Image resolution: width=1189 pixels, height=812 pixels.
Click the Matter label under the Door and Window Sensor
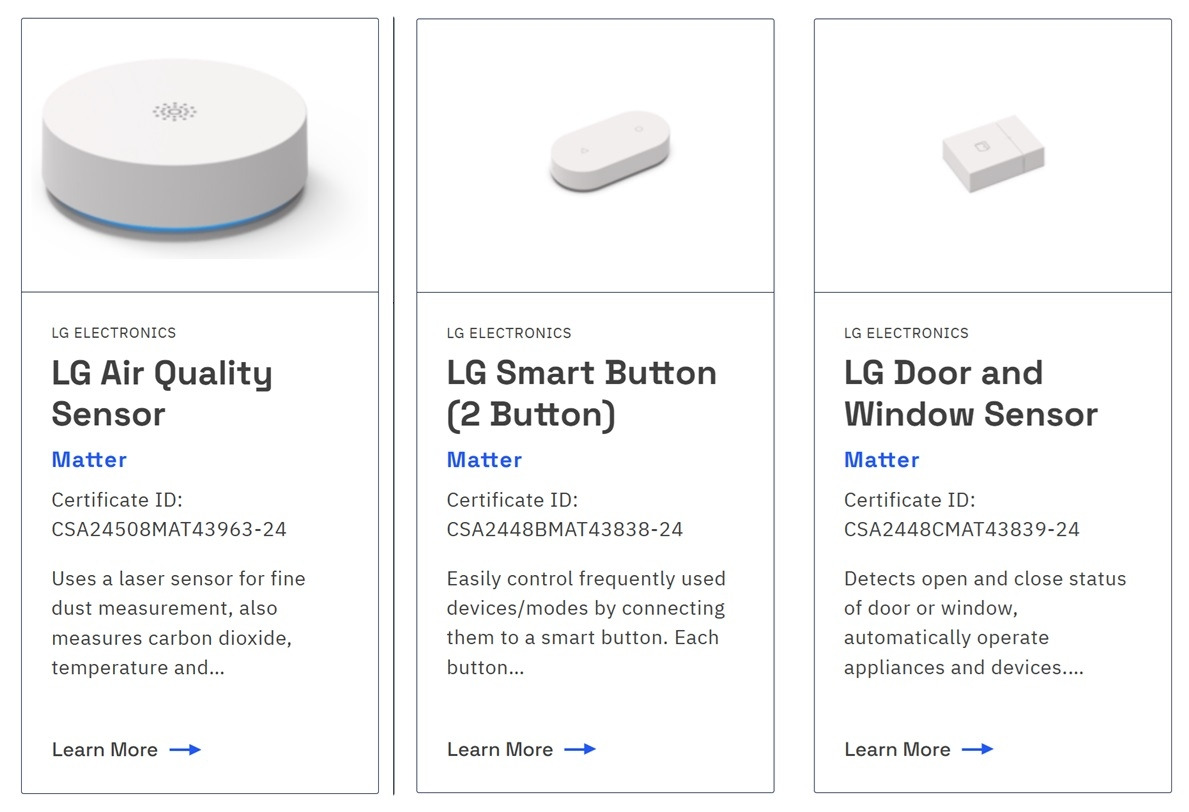tap(881, 460)
